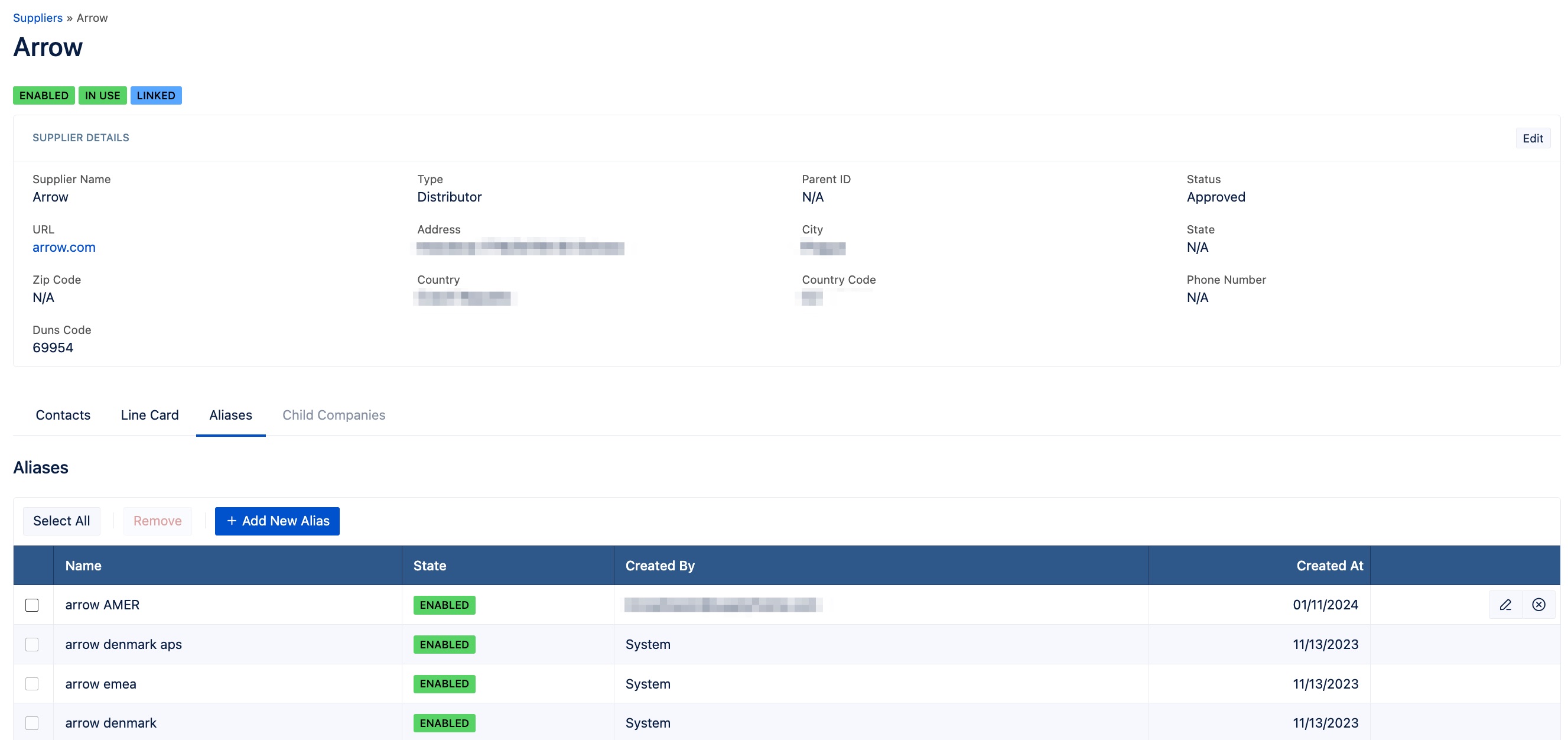Switch to the Contacts tab
This screenshot has width=1568, height=740.
pos(63,415)
